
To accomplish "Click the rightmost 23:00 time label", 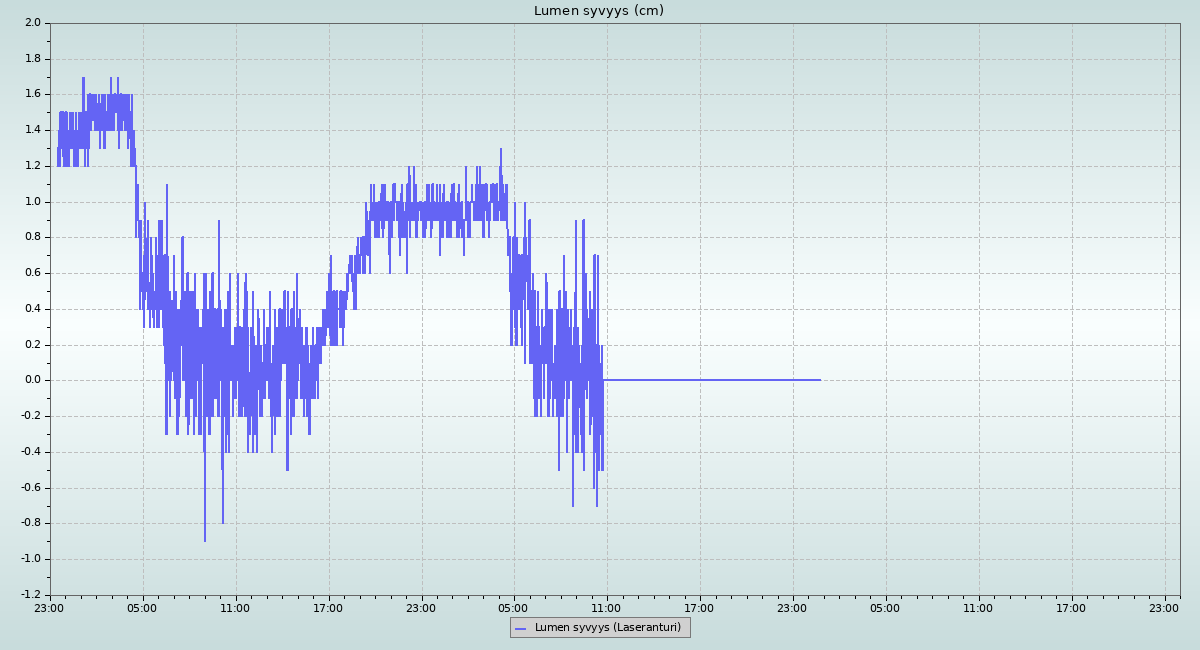I will point(1164,607).
